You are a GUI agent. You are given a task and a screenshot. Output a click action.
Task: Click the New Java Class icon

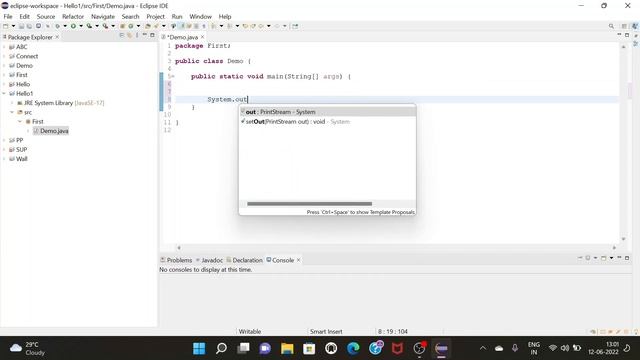coord(131,26)
